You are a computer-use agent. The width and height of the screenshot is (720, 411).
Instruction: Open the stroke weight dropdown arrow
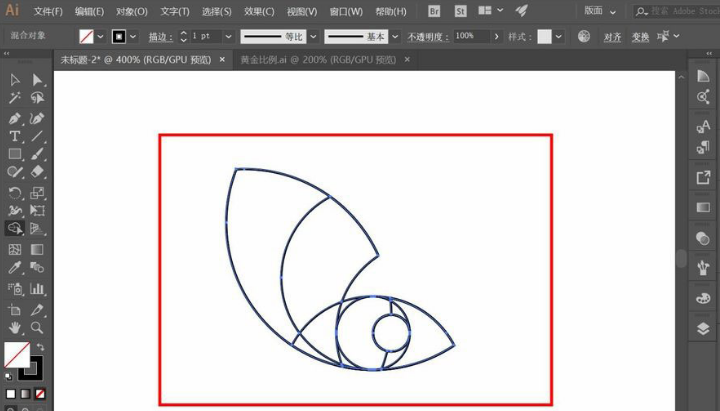(x=228, y=36)
